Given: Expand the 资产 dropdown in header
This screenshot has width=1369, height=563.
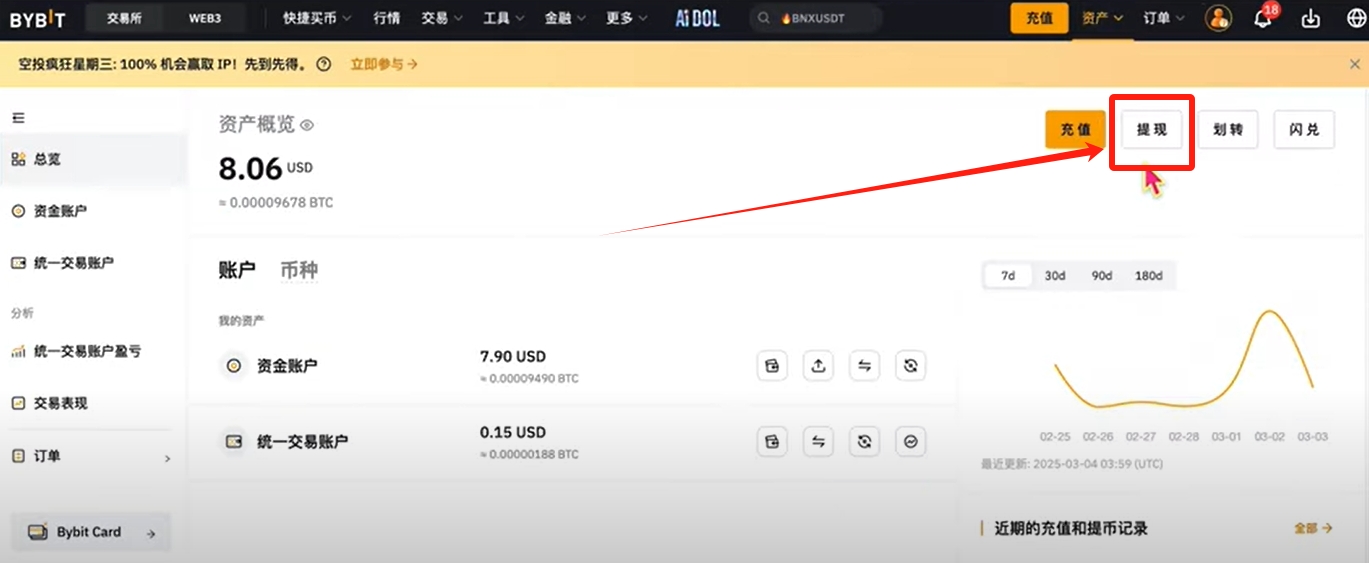Looking at the screenshot, I should click(1103, 18).
